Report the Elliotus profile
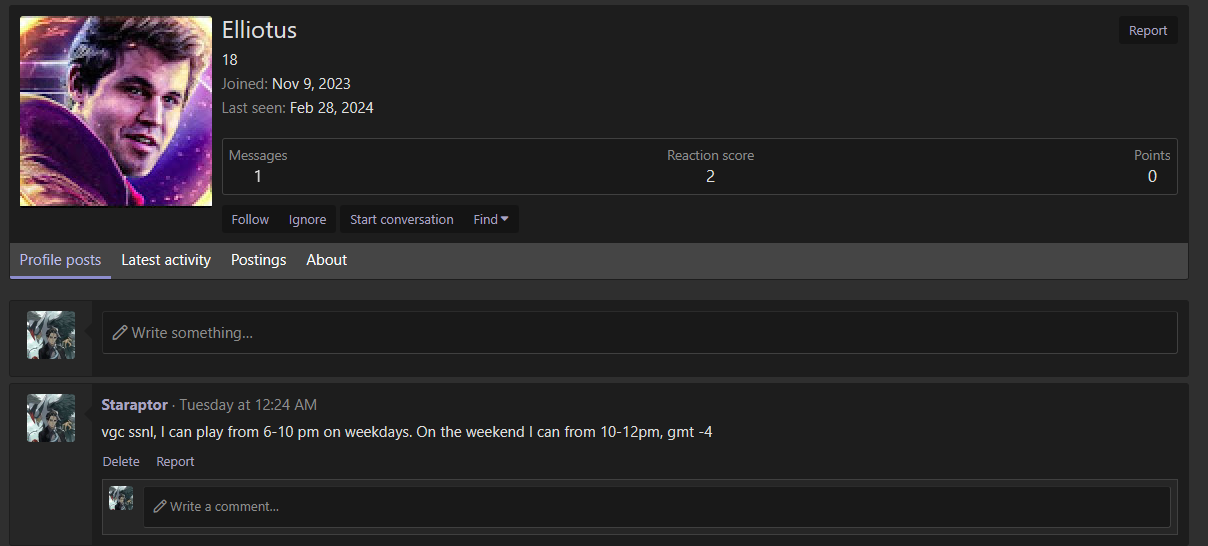The height and width of the screenshot is (546, 1208). (x=1147, y=31)
